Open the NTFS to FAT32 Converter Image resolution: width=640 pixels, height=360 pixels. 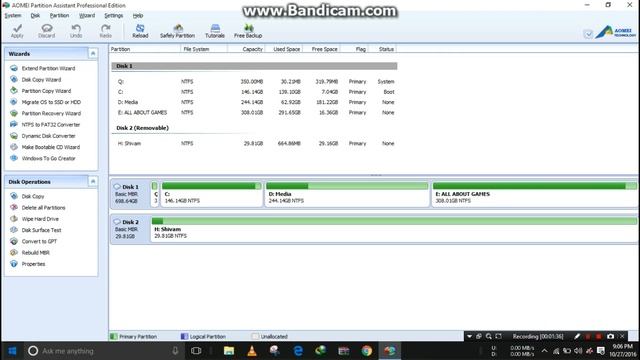coord(51,124)
